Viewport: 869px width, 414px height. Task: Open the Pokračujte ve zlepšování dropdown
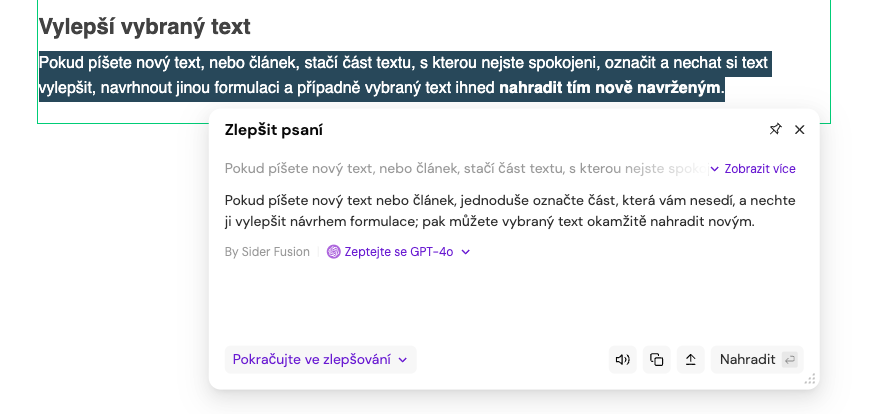click(x=320, y=360)
